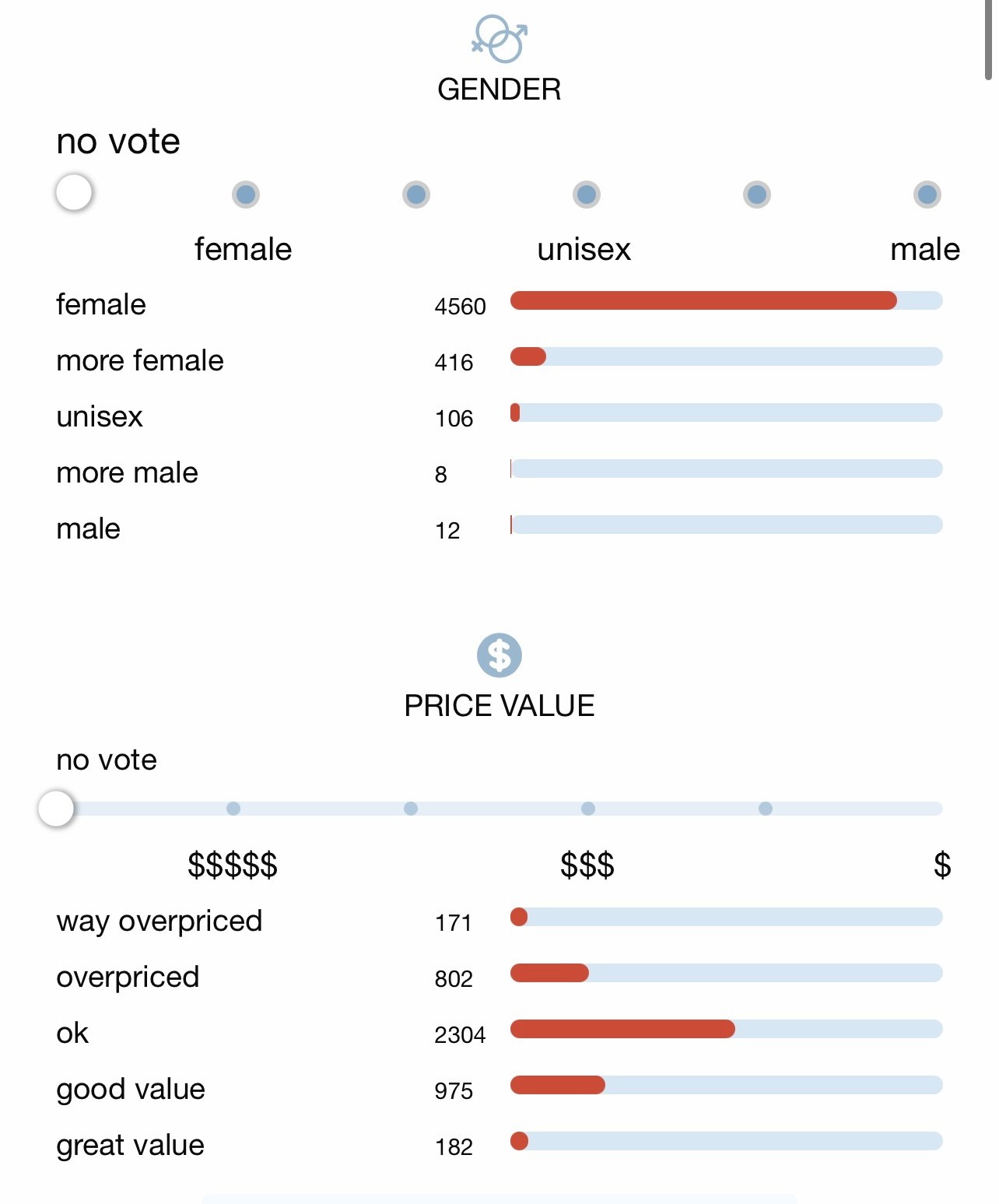The width and height of the screenshot is (999, 1204).
Task: Click the ok price votes result bar
Action: pos(727,1029)
